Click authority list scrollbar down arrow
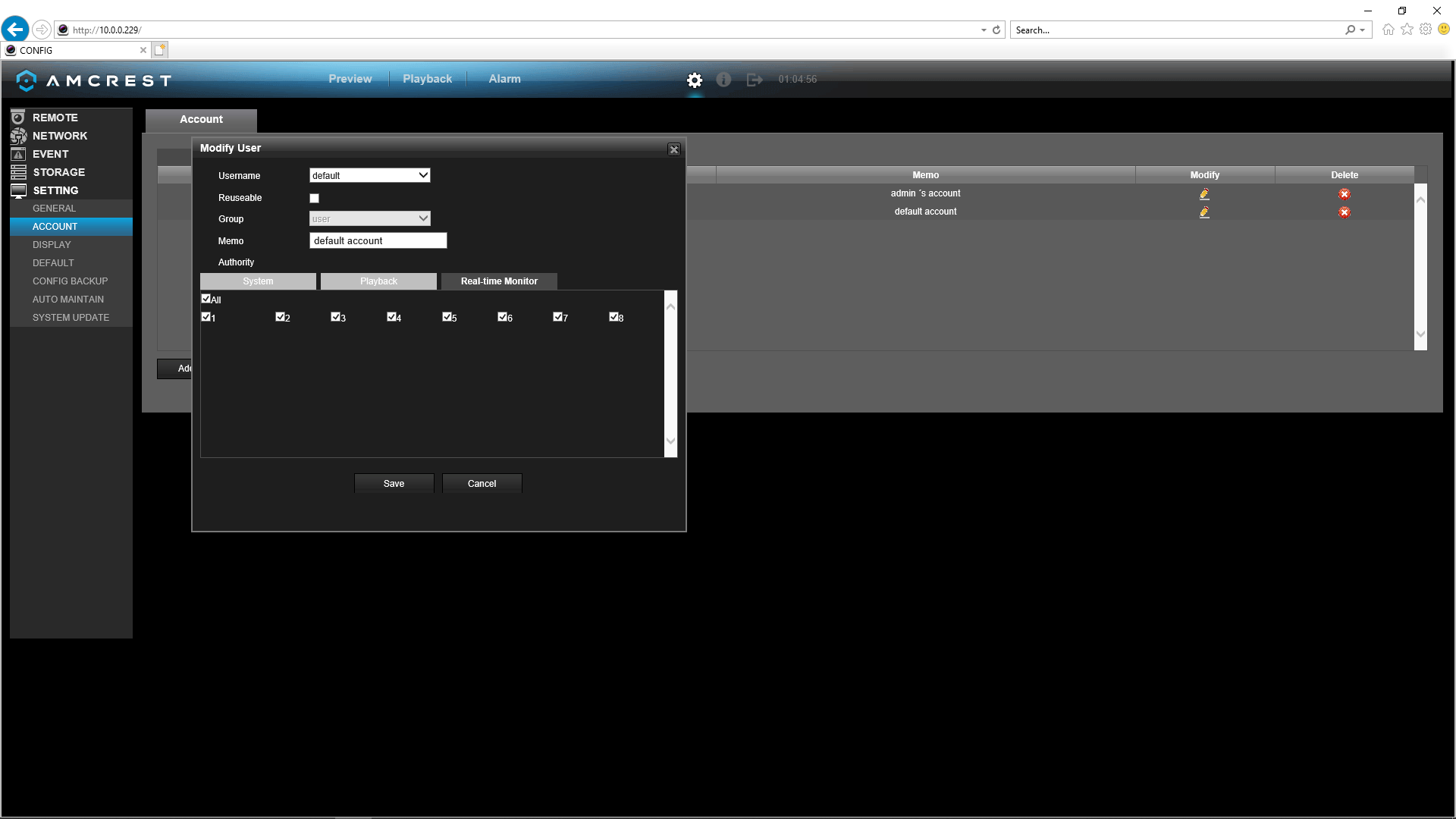 (670, 441)
